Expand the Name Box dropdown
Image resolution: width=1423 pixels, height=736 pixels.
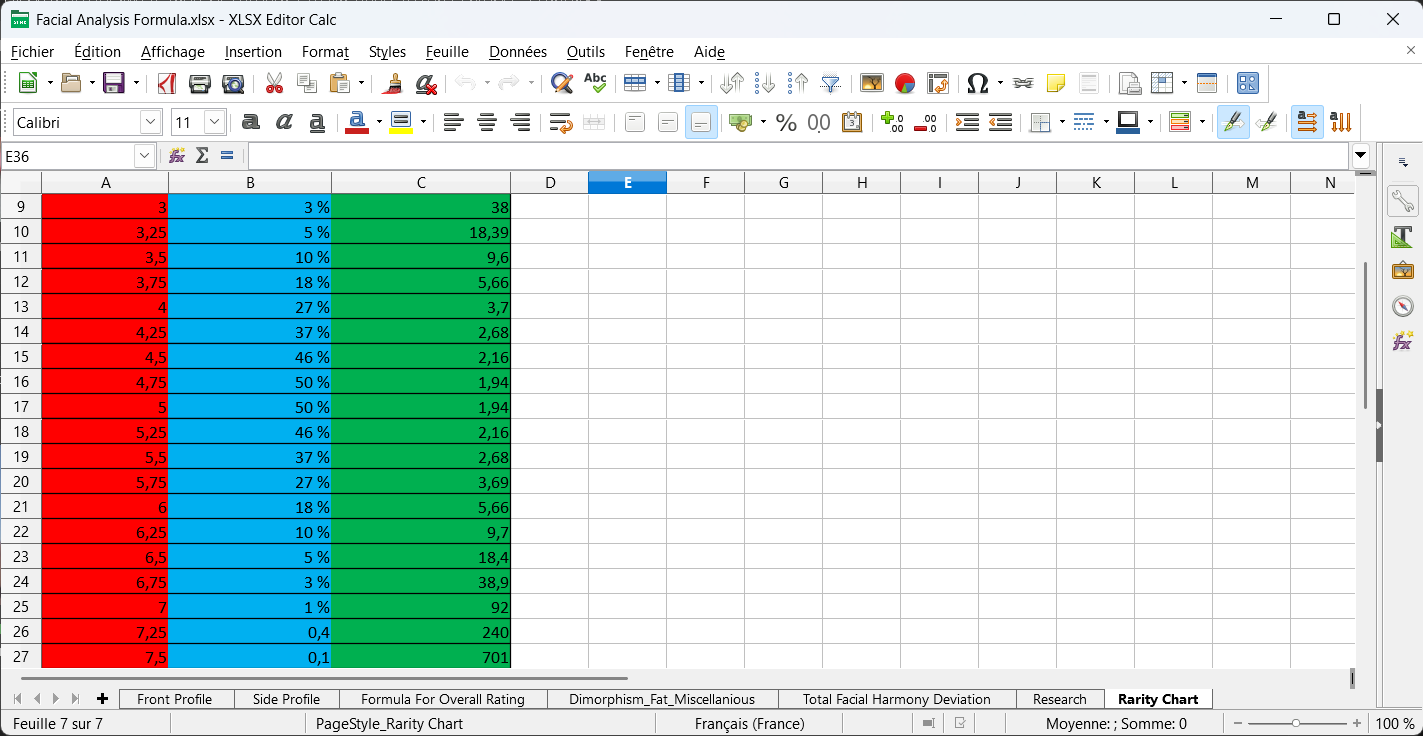point(145,156)
